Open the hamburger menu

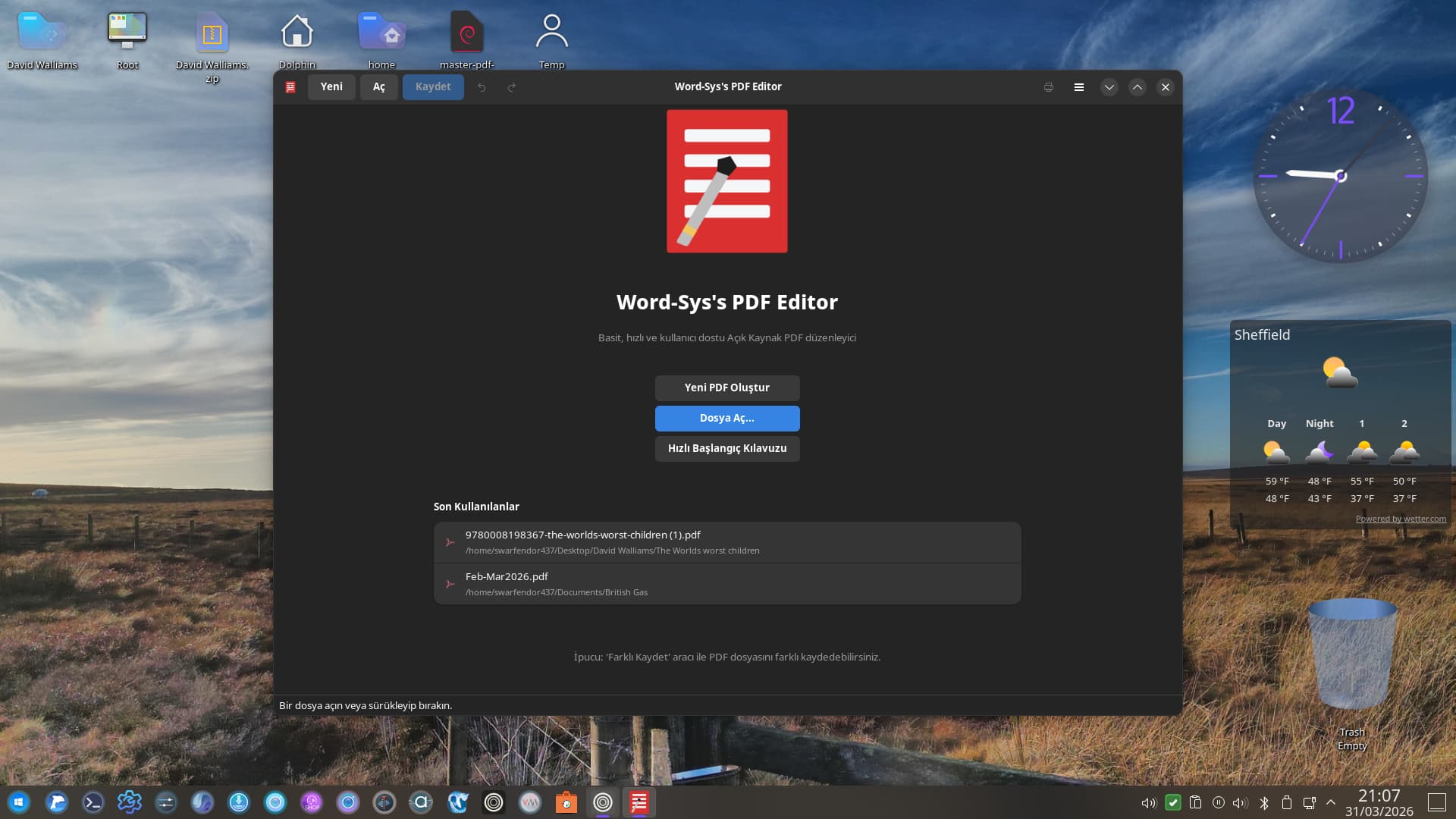click(x=1078, y=87)
